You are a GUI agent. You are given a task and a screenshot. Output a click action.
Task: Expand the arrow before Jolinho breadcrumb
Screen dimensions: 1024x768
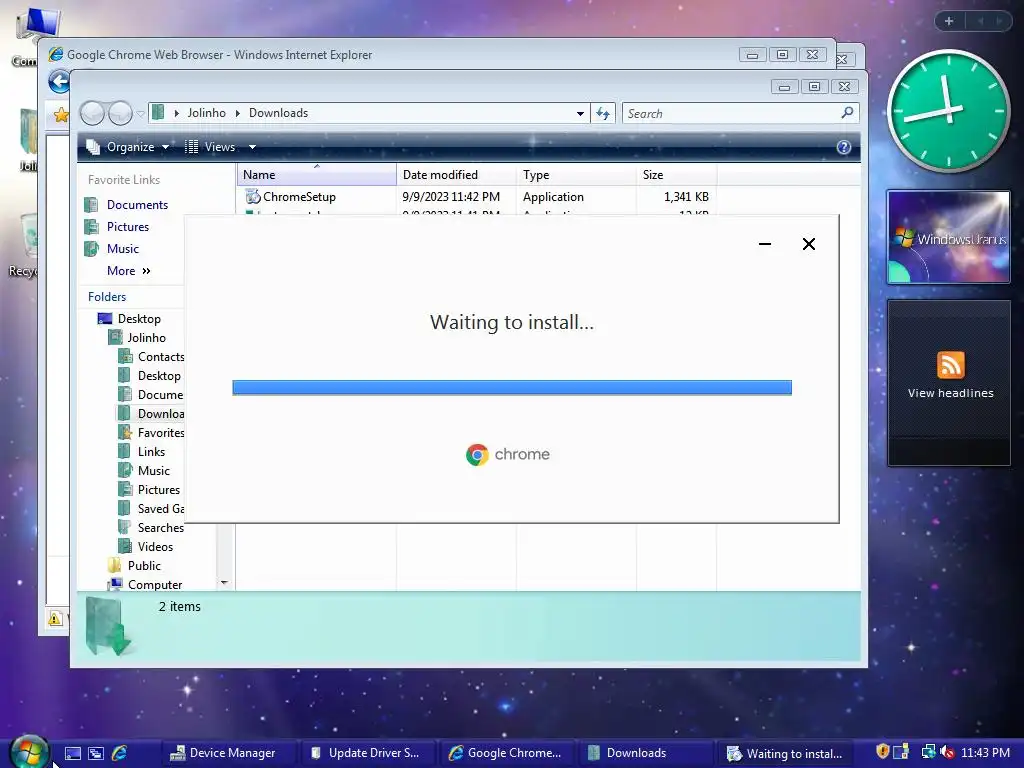tap(176, 113)
